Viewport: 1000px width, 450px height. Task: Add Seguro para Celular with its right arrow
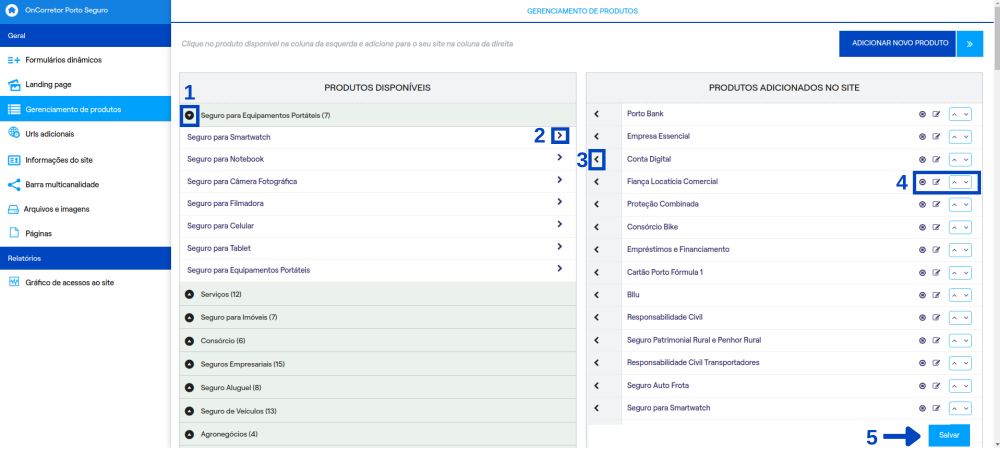[559, 224]
